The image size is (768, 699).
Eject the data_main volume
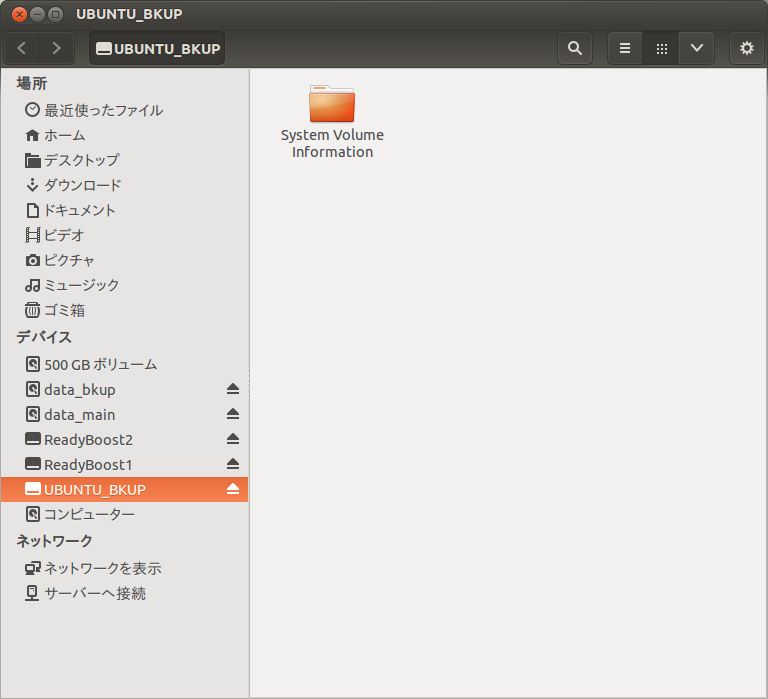point(233,414)
